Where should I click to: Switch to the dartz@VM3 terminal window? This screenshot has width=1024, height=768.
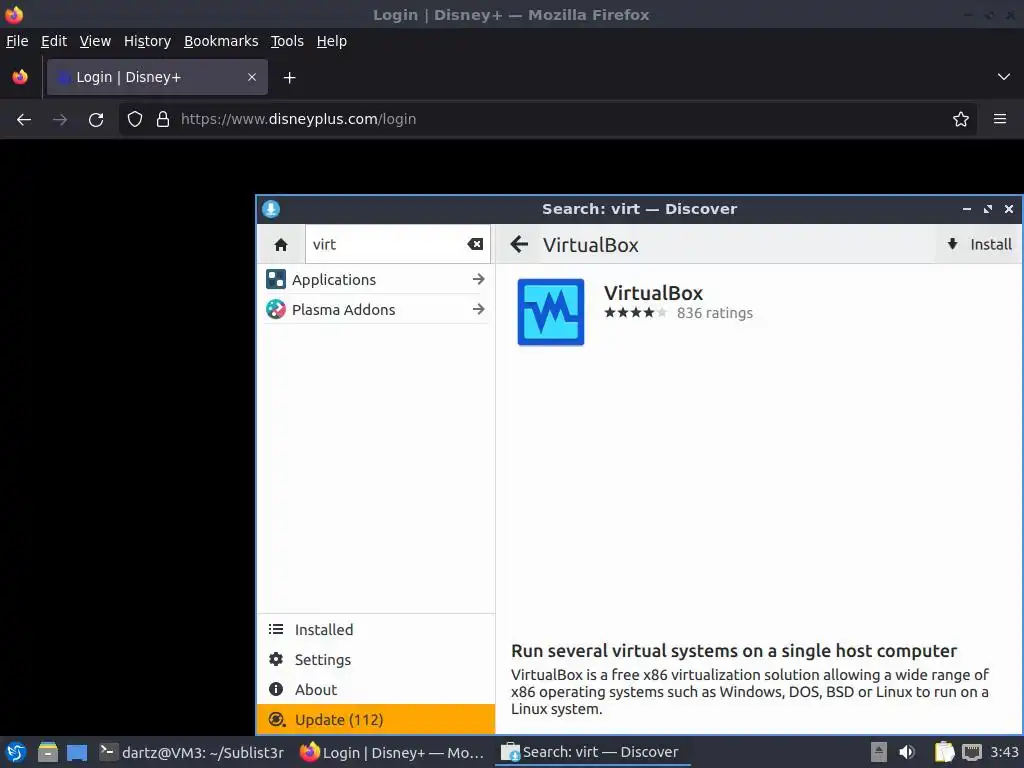(x=191, y=752)
